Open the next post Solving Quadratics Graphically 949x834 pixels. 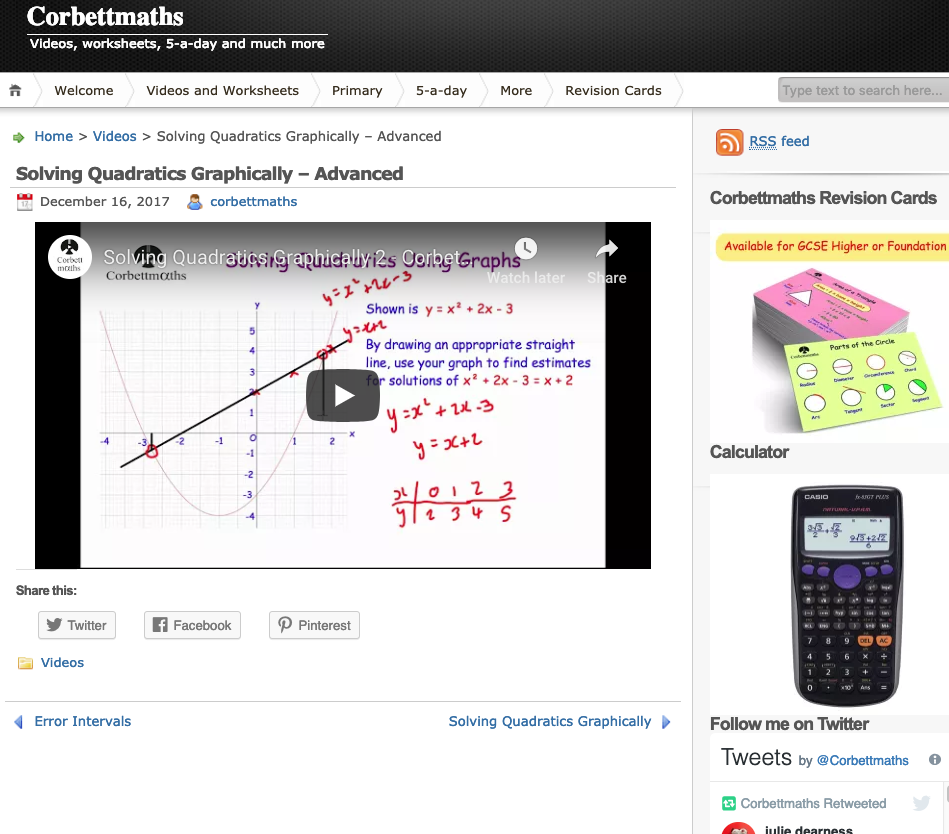[550, 721]
